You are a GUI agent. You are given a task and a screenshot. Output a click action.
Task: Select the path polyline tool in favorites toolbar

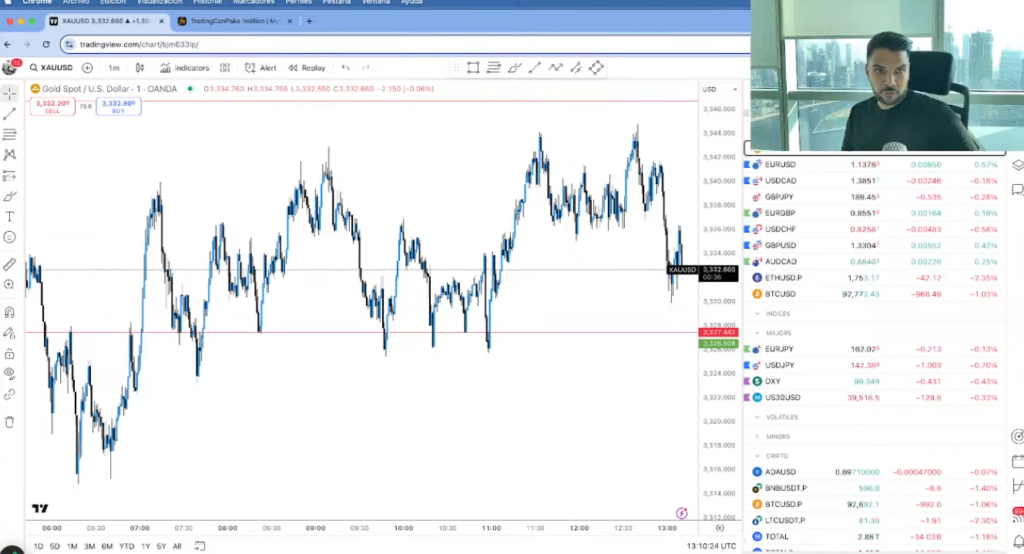(555, 67)
